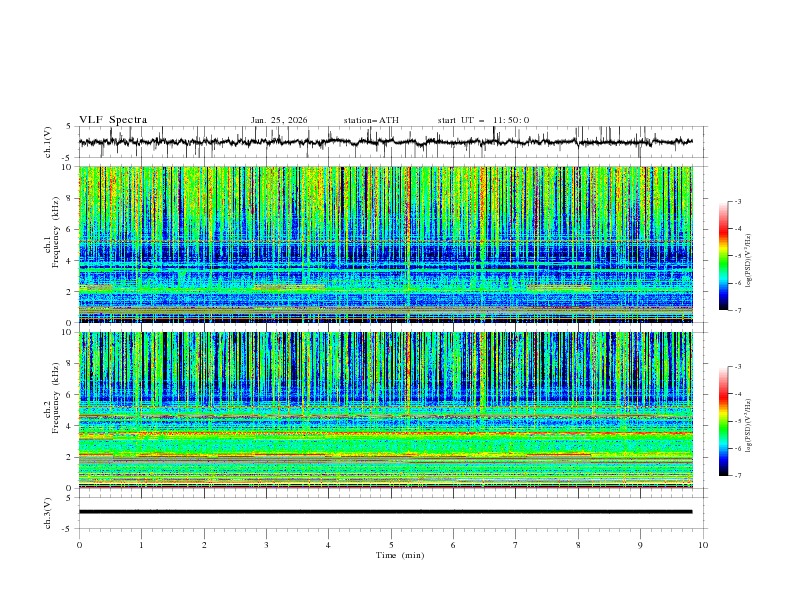This screenshot has height=612, width=792.
Task: Click the "10" minute tick on time axis
Action: pyautogui.click(x=703, y=545)
